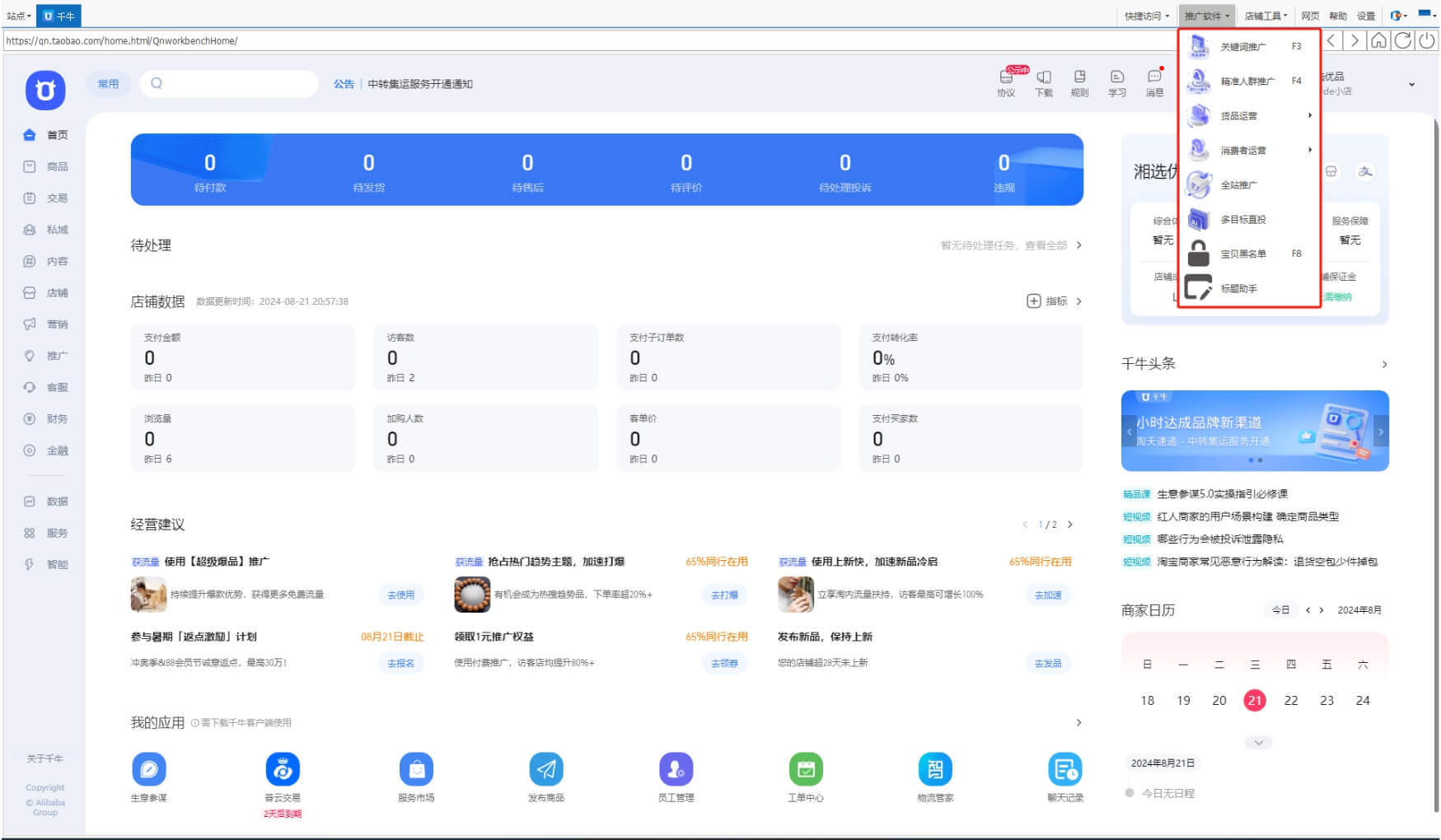Click the 指标 add button
The image size is (1441, 840).
1047,301
